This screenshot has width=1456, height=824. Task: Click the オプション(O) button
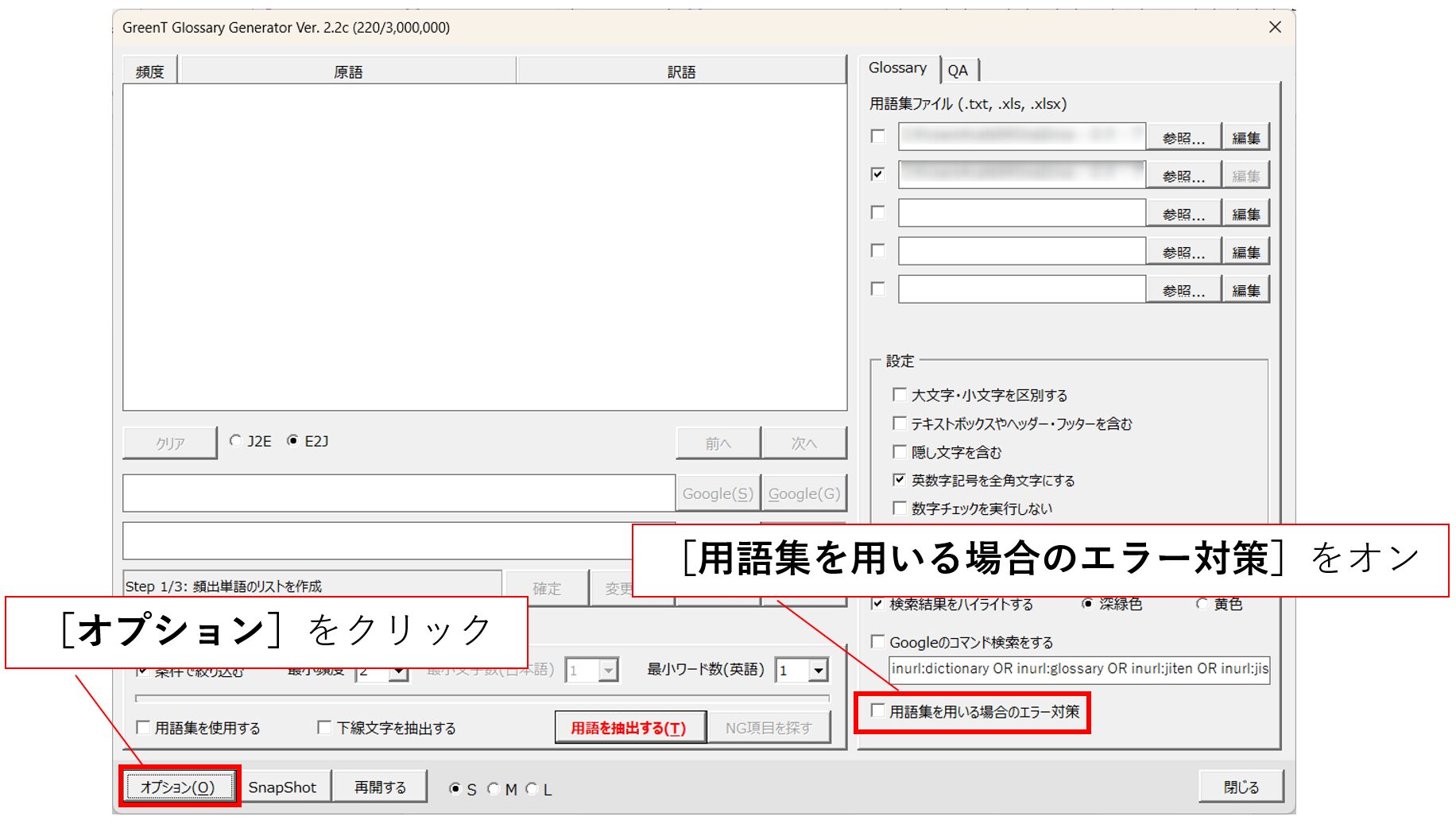coord(178,787)
